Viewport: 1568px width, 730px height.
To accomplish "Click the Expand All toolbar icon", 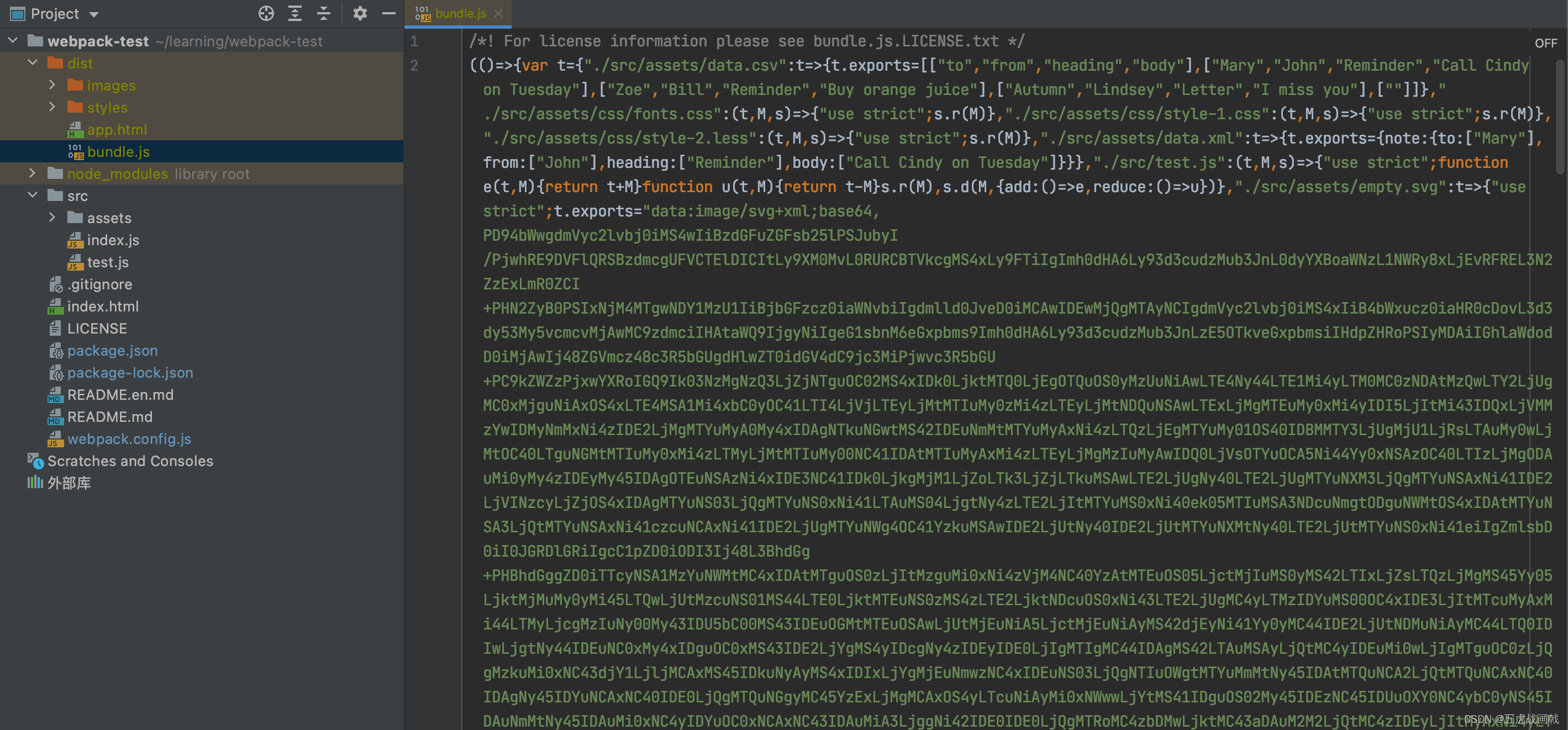I will tap(295, 13).
